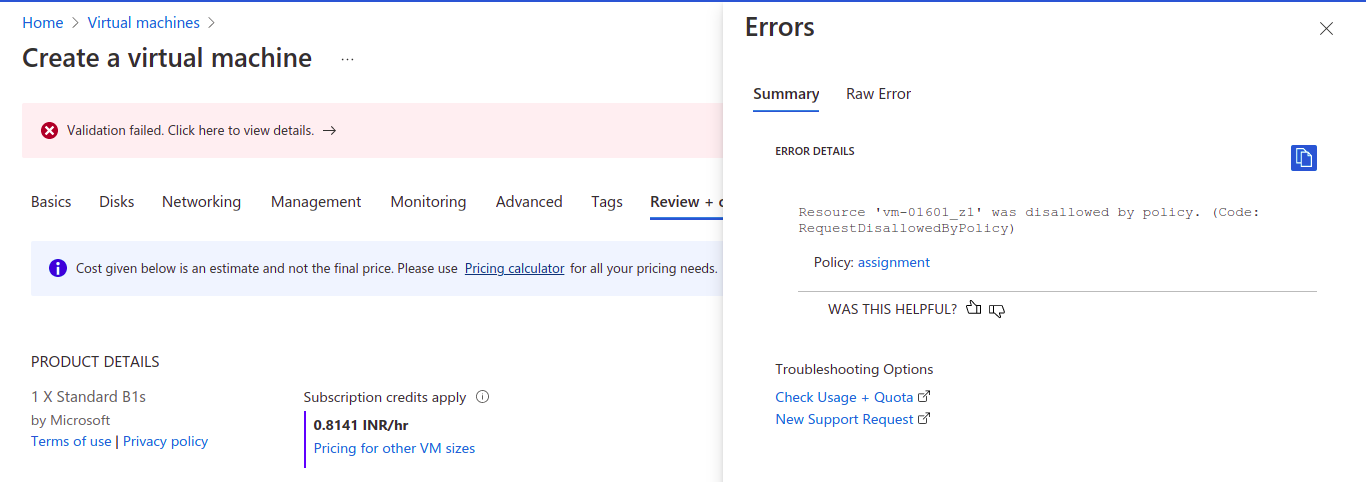Open New Support Request link

coord(844,419)
